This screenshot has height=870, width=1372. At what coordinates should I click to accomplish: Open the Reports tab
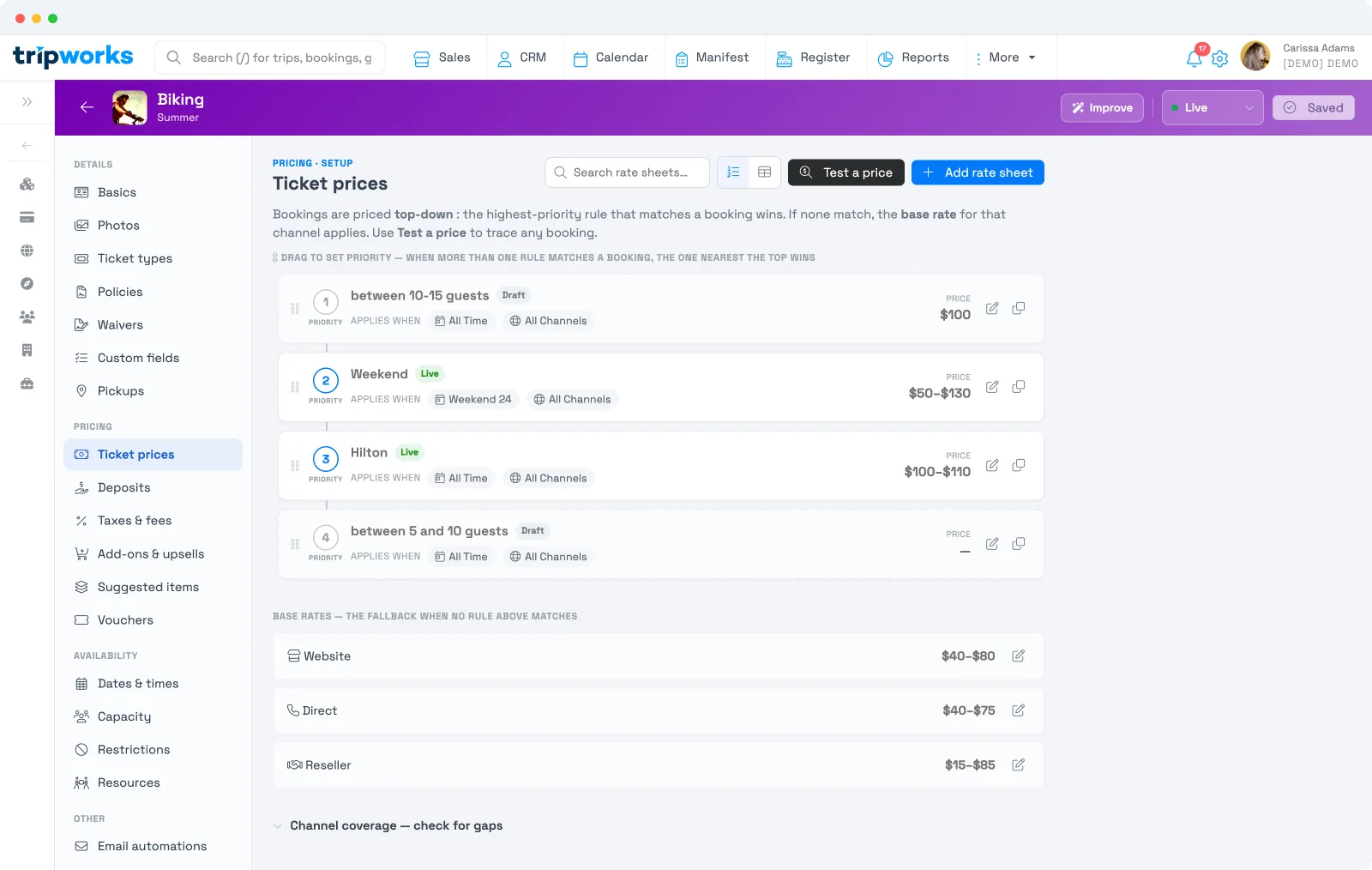click(913, 57)
